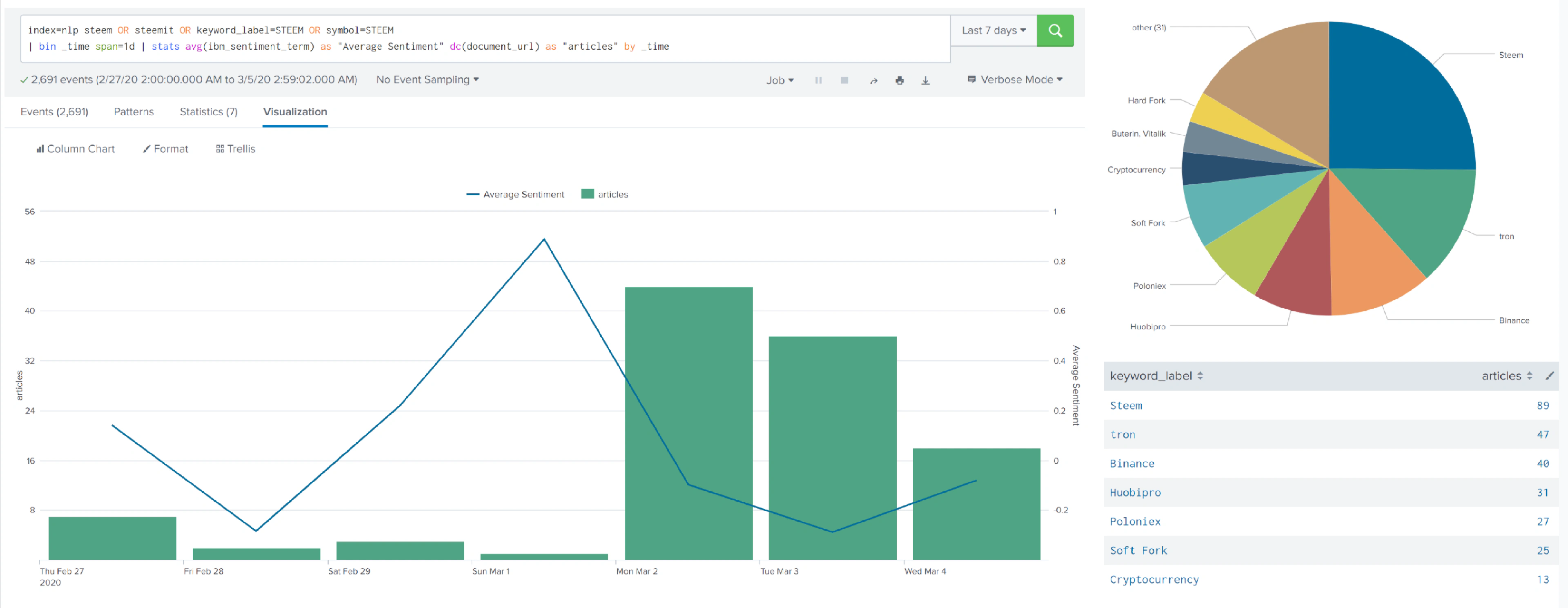Stop the search job

pos(844,80)
